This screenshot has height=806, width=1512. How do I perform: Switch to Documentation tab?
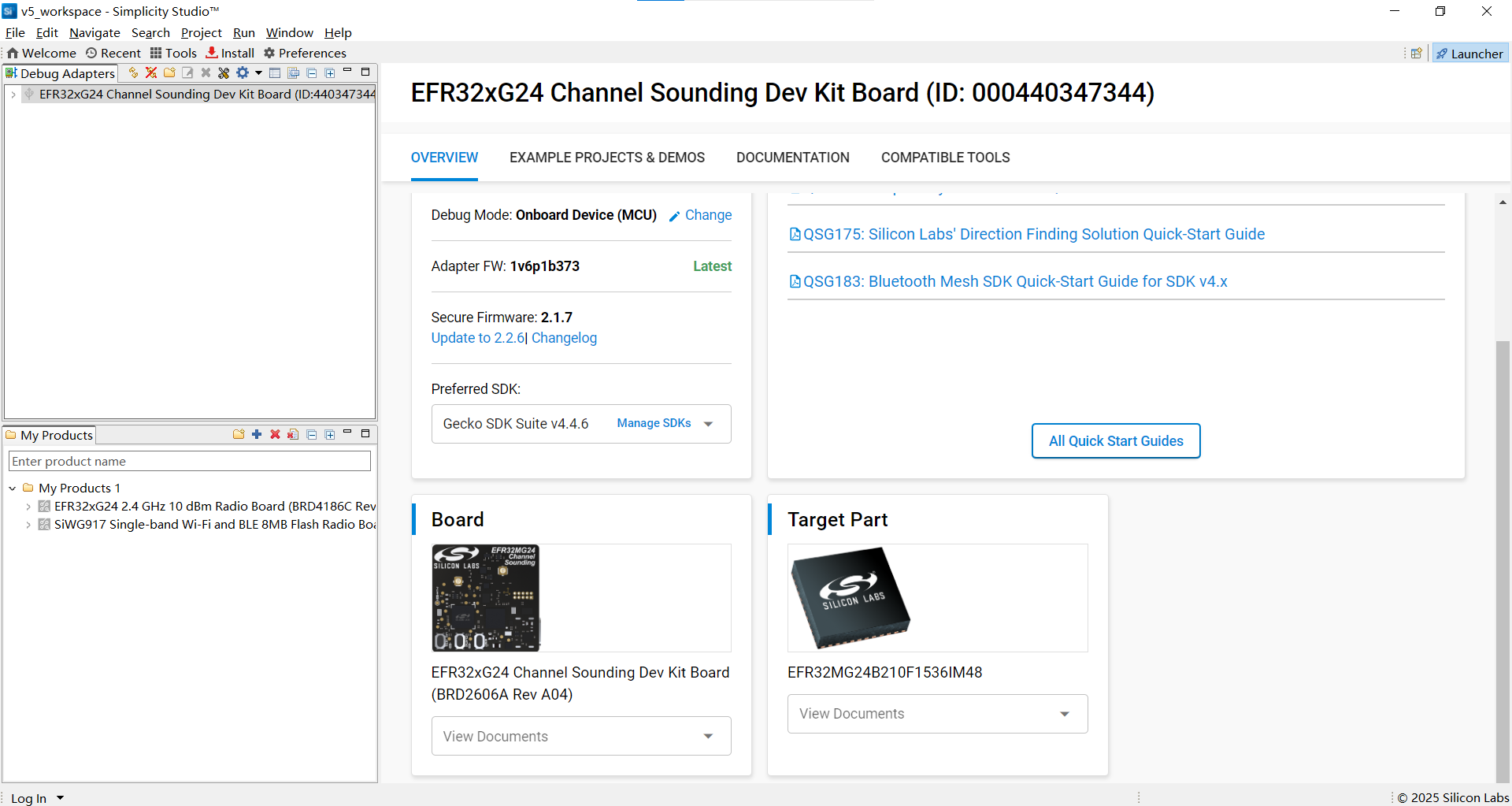(x=793, y=158)
